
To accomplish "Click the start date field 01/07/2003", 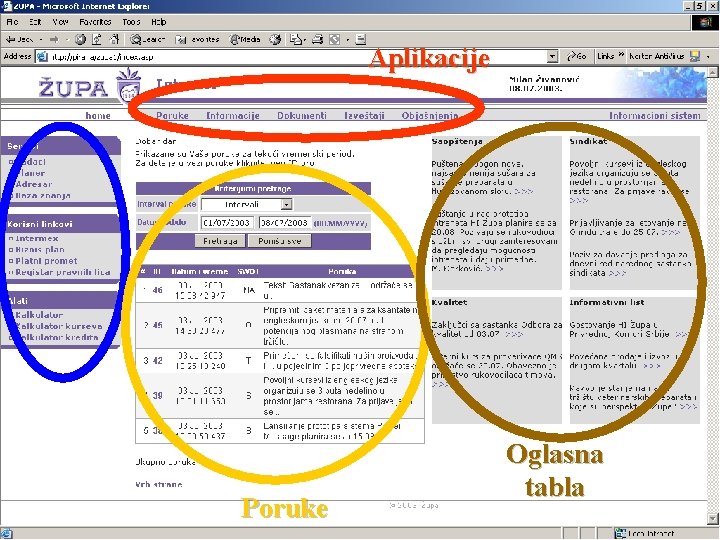I will pyautogui.click(x=227, y=223).
